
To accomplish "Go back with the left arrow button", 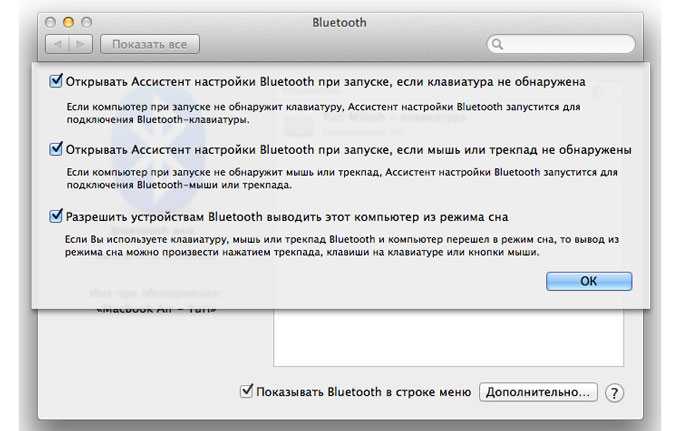I will (x=57, y=44).
